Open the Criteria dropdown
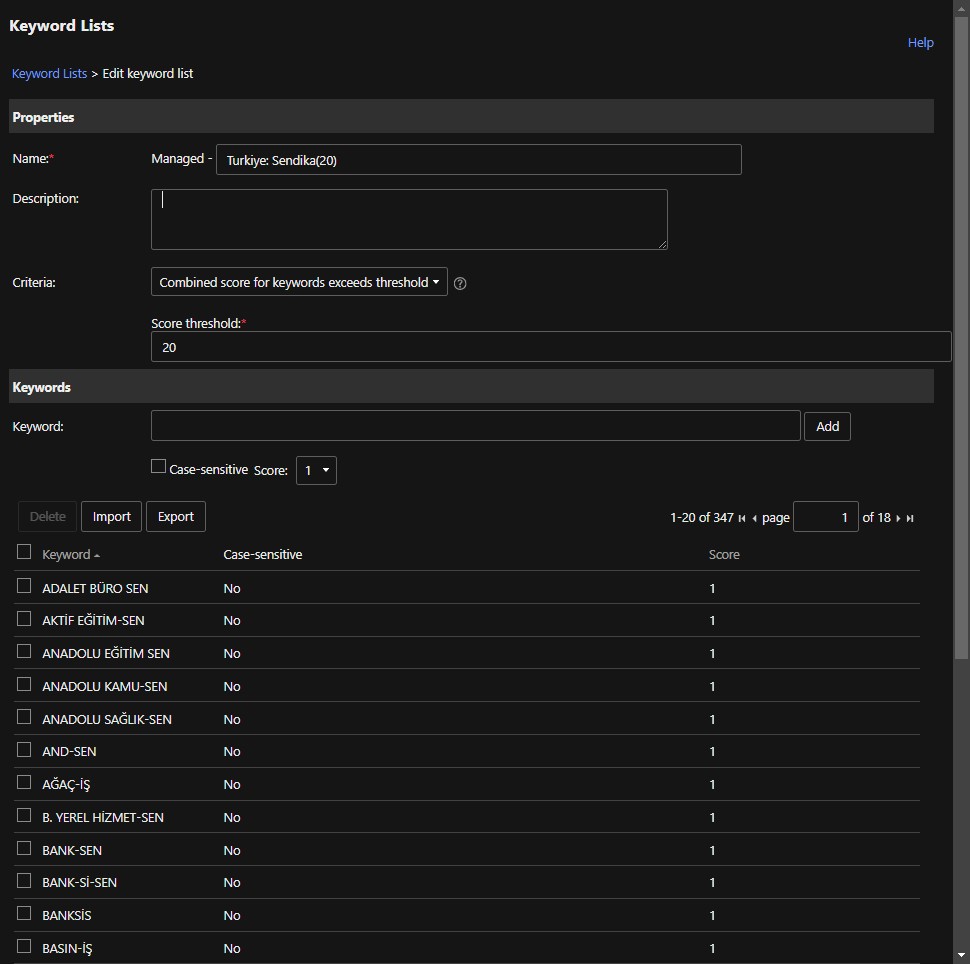This screenshot has height=964, width=970. point(299,283)
